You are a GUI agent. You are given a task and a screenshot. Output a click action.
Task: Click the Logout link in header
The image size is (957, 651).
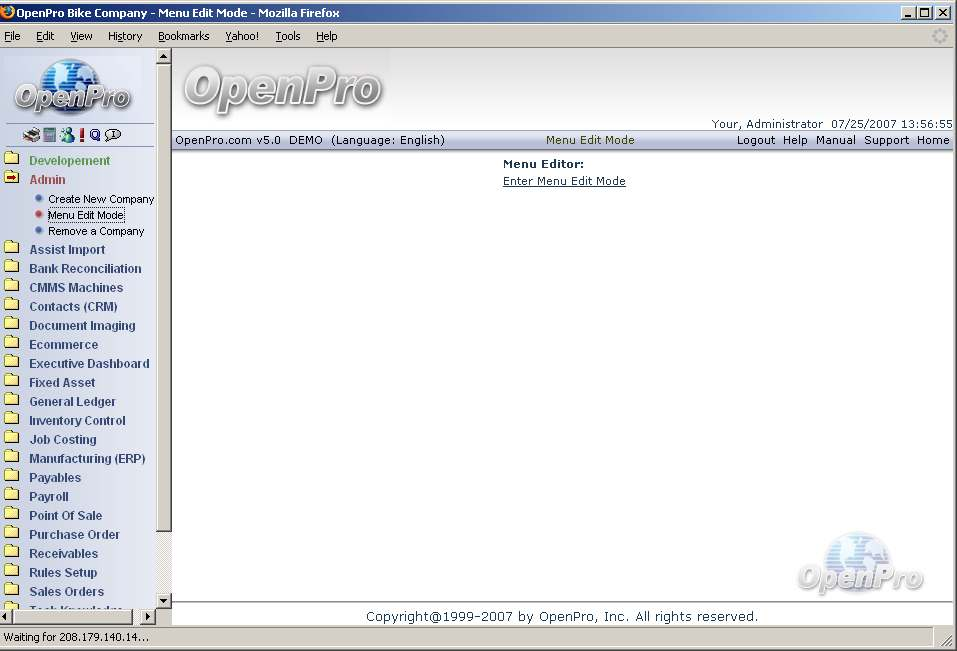(x=755, y=140)
